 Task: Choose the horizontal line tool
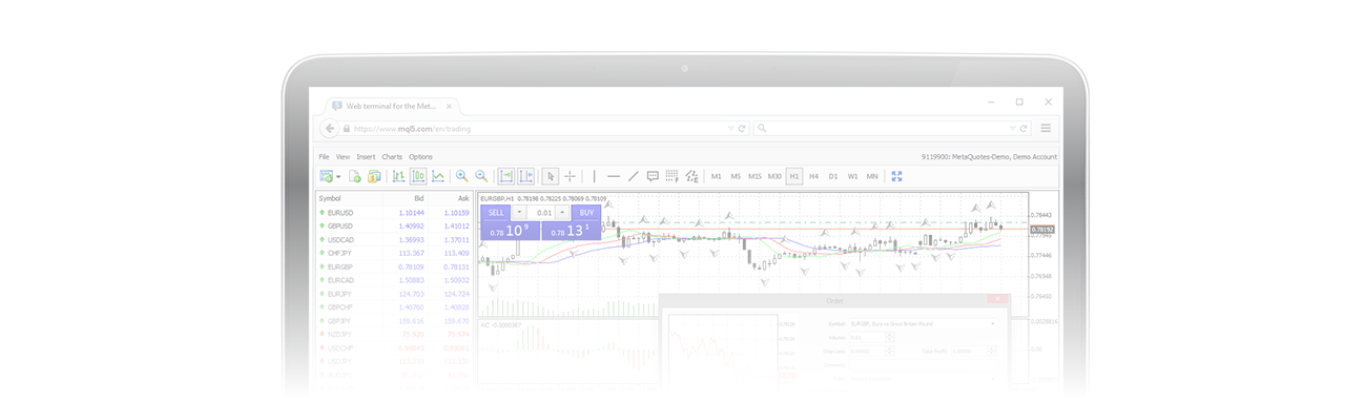614,176
